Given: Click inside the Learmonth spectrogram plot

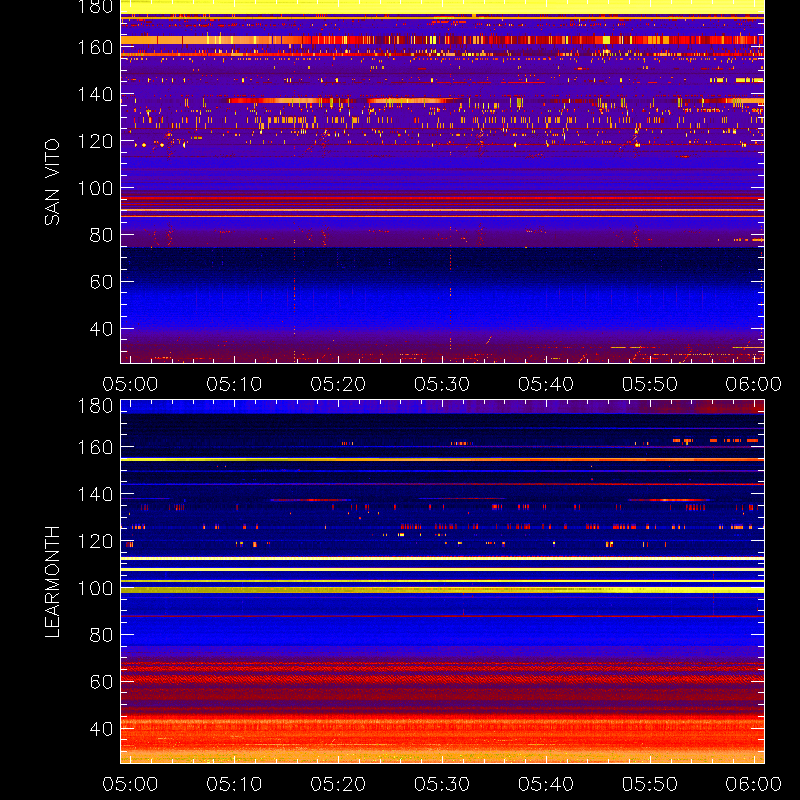Looking at the screenshot, I should pyautogui.click(x=442, y=582).
